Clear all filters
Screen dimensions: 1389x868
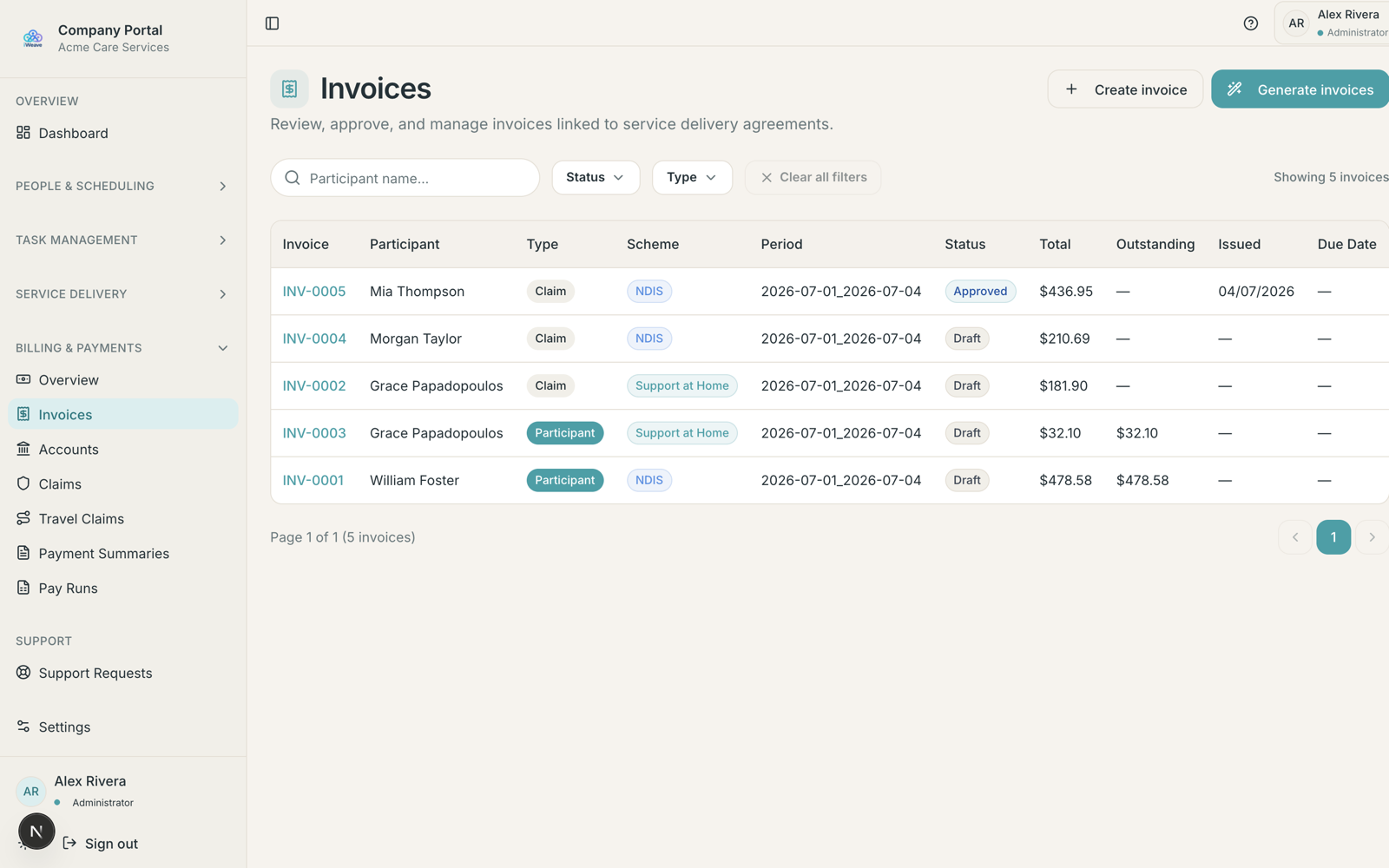pyautogui.click(x=813, y=177)
